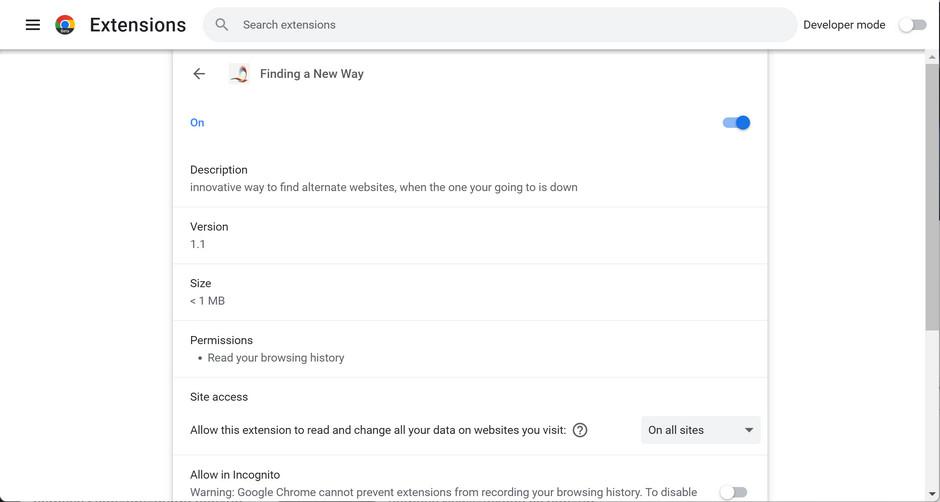Click the scrollbar up arrow
Screen dimensions: 940x502
click(932, 58)
